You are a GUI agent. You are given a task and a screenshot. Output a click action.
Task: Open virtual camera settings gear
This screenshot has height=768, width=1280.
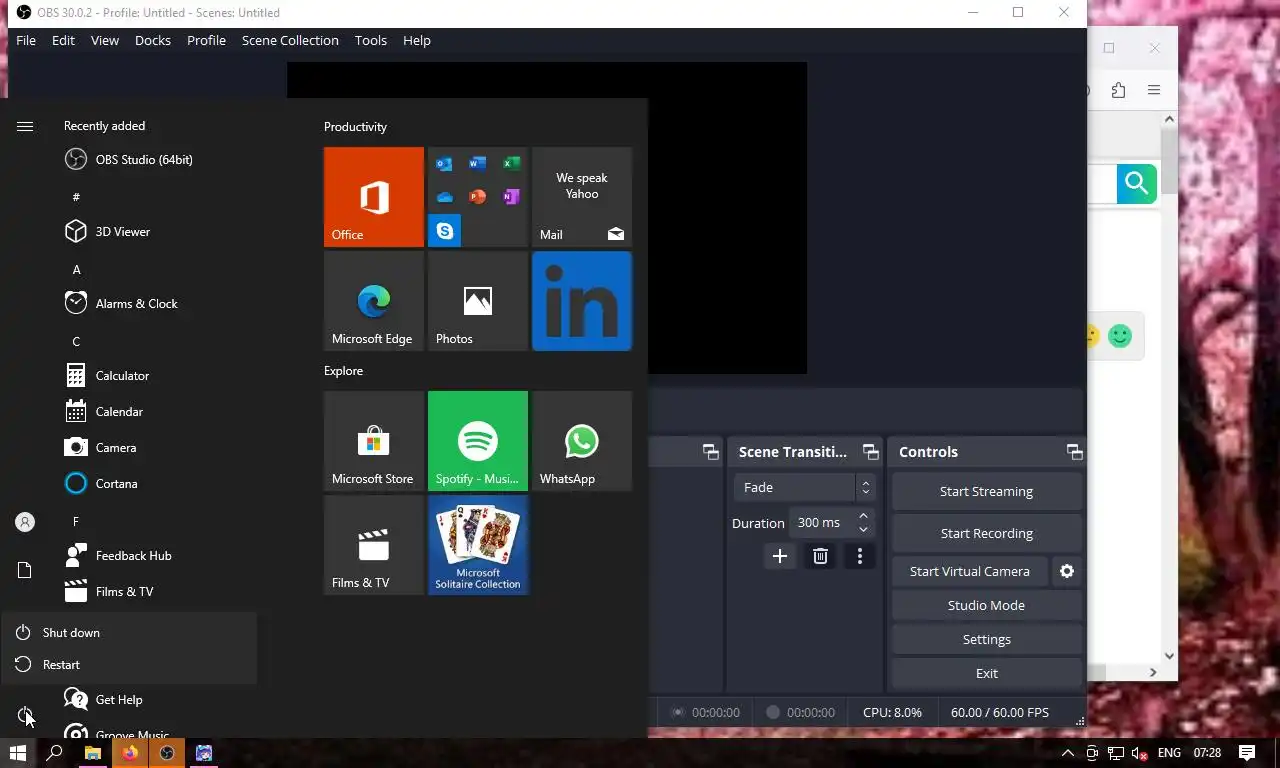pos(1067,571)
